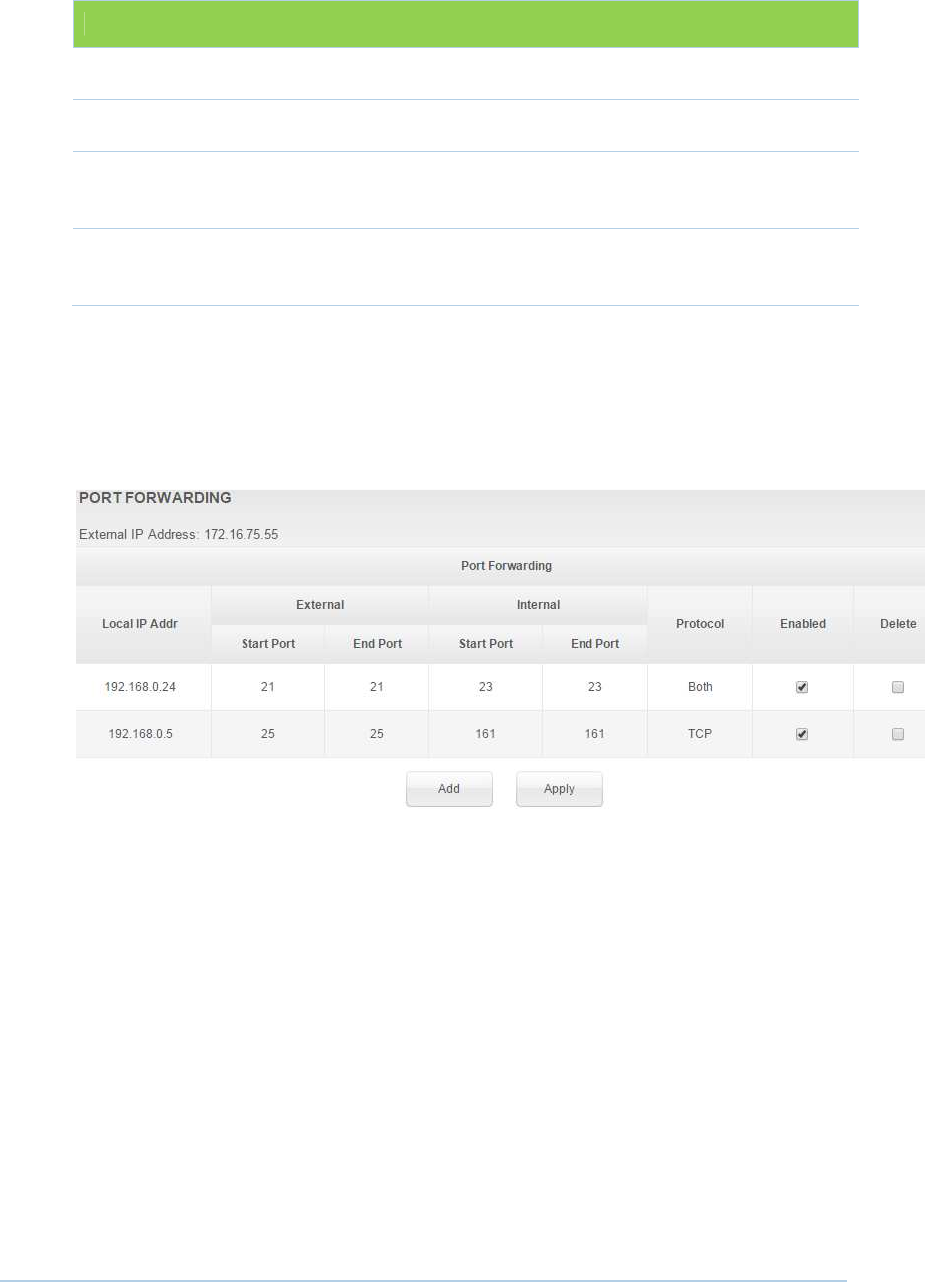Image resolution: width=925 pixels, height=1282 pixels.
Task: Click the TCP protocol cell
Action: tap(700, 734)
